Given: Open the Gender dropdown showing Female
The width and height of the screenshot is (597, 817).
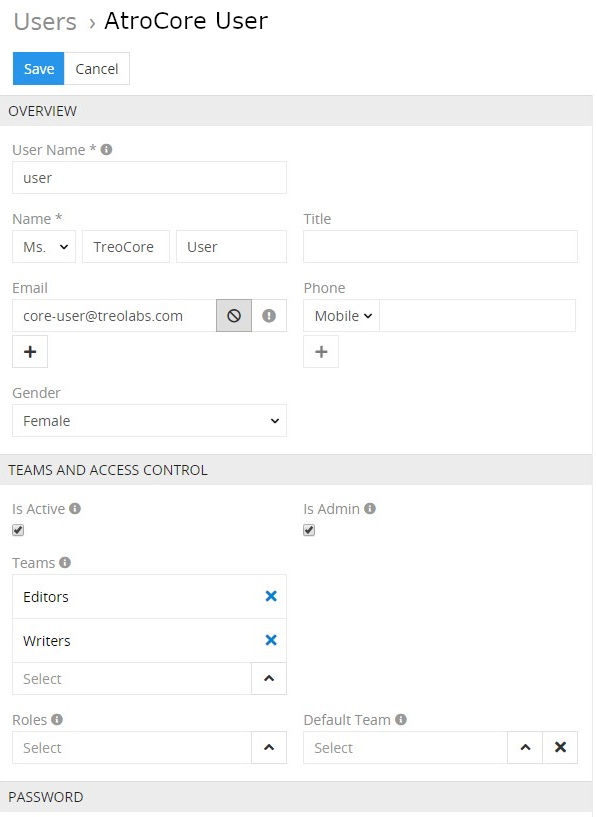Looking at the screenshot, I should (x=150, y=420).
